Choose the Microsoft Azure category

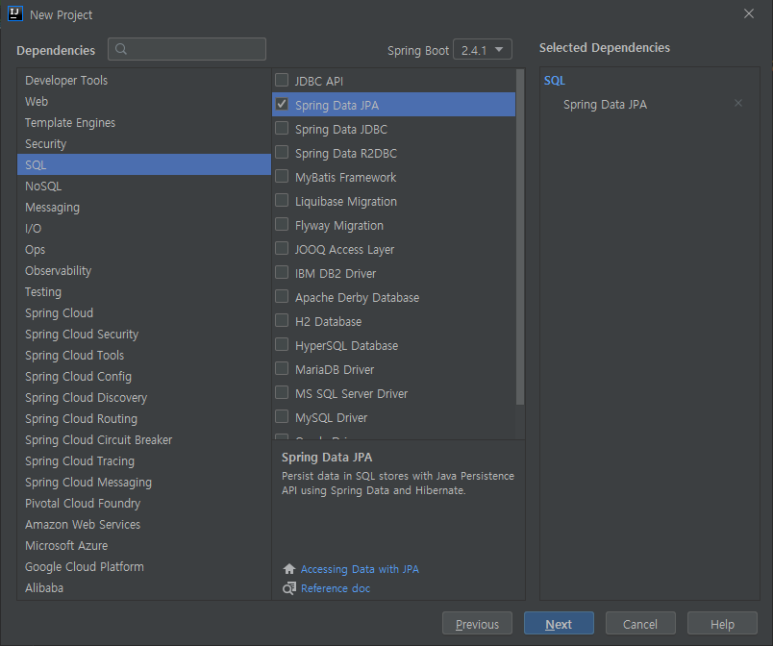(144, 546)
